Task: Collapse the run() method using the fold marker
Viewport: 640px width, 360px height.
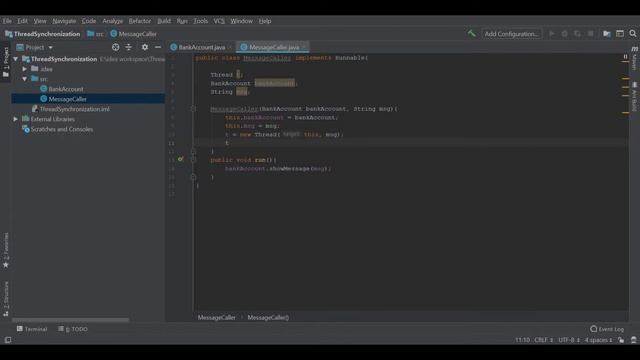Action: coord(193,160)
